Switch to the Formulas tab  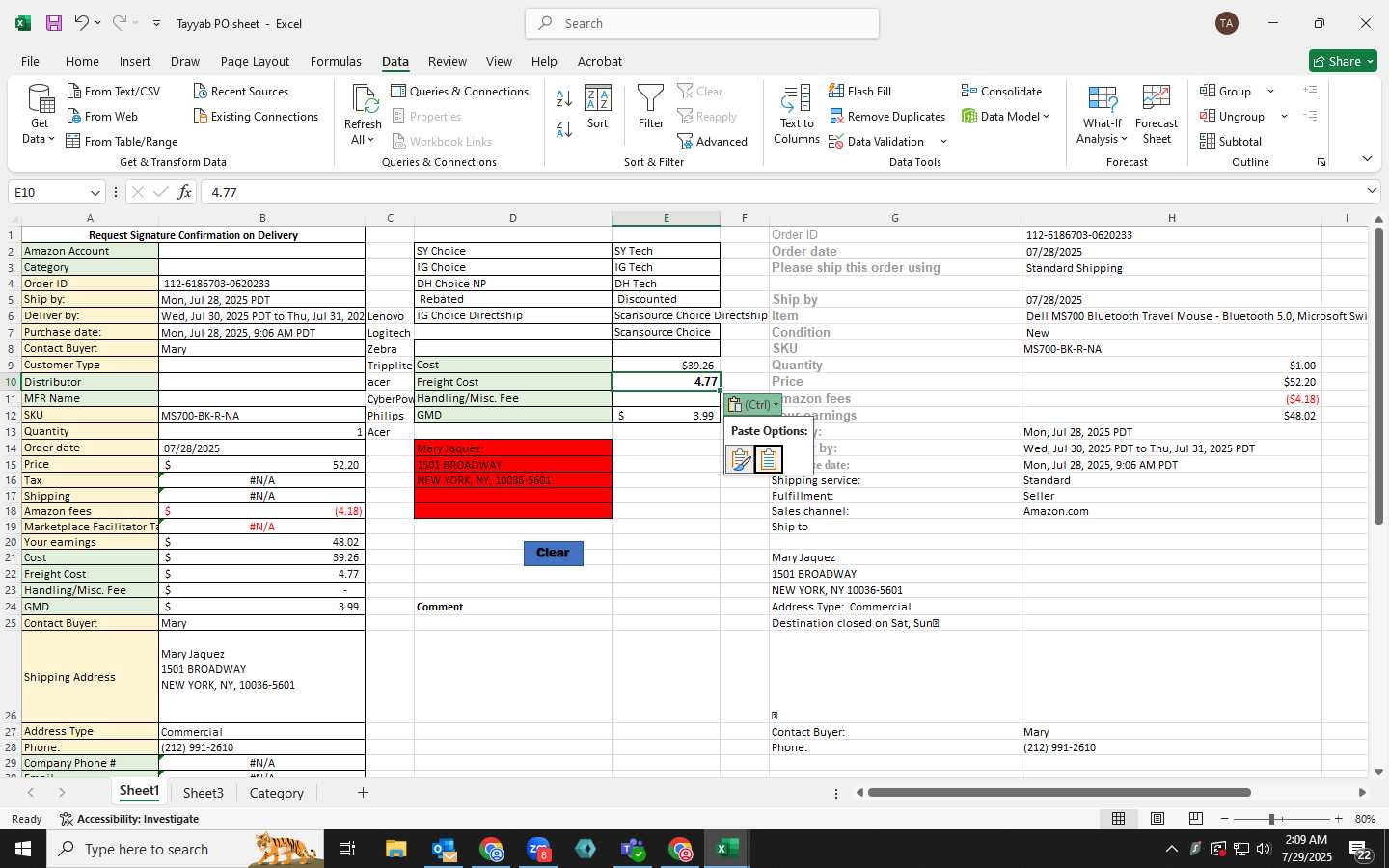(336, 61)
